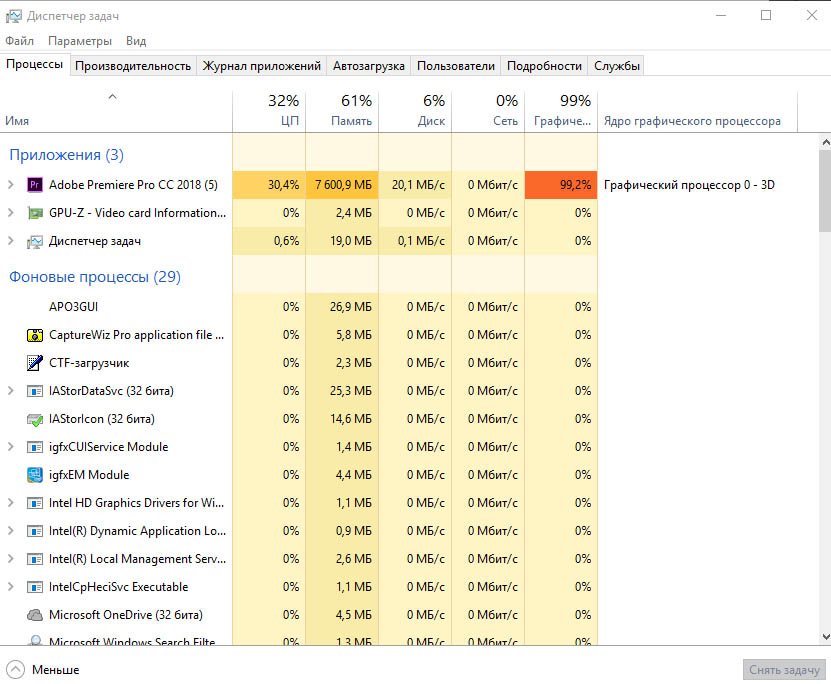Select the Фоновые процессы (29) group header
The height and width of the screenshot is (684, 831).
pyautogui.click(x=95, y=277)
